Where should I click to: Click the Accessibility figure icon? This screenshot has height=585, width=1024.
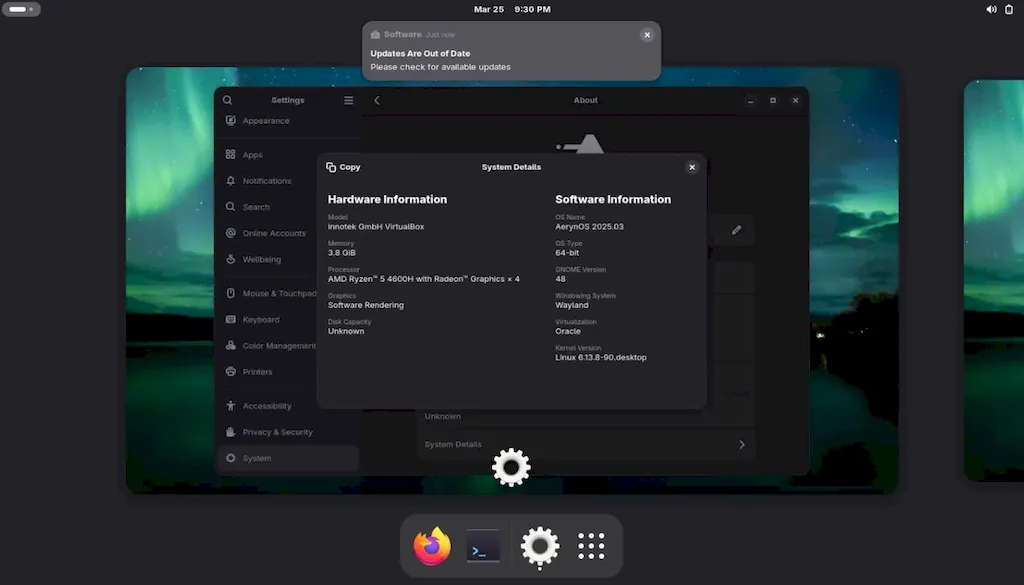point(231,406)
